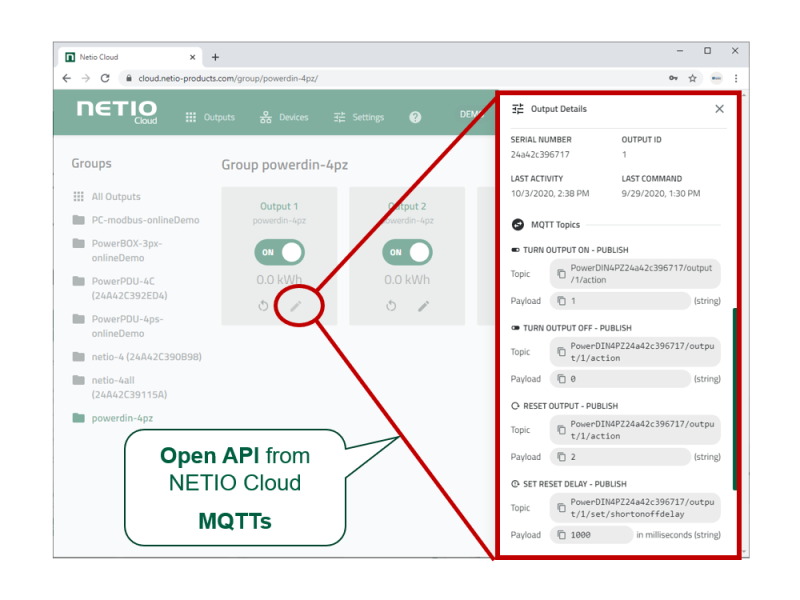This screenshot has width=800, height=600.
Task: Open the browser profile avatar
Action: point(716,78)
